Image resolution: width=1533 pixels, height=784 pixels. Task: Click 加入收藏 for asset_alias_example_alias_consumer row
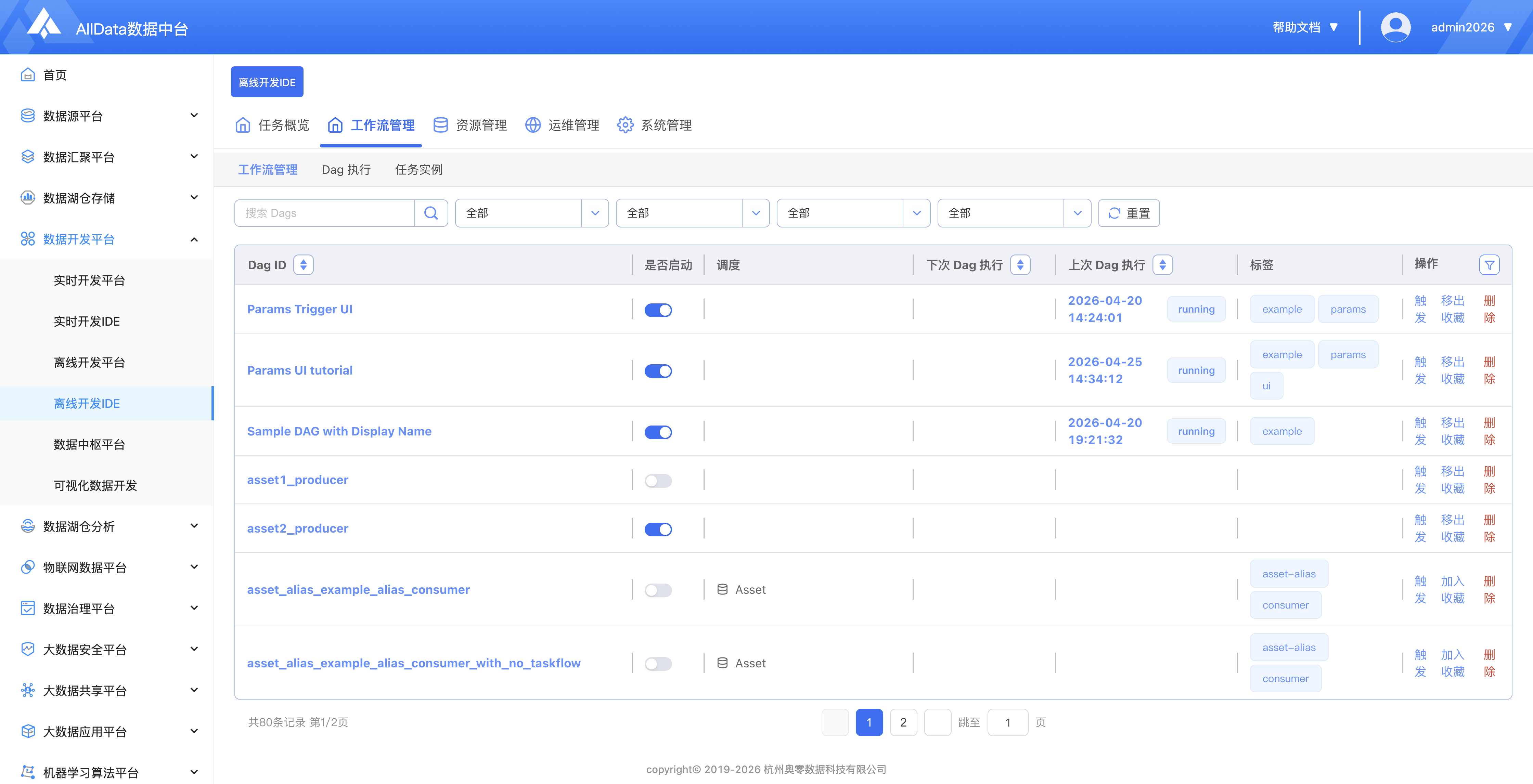point(1452,590)
